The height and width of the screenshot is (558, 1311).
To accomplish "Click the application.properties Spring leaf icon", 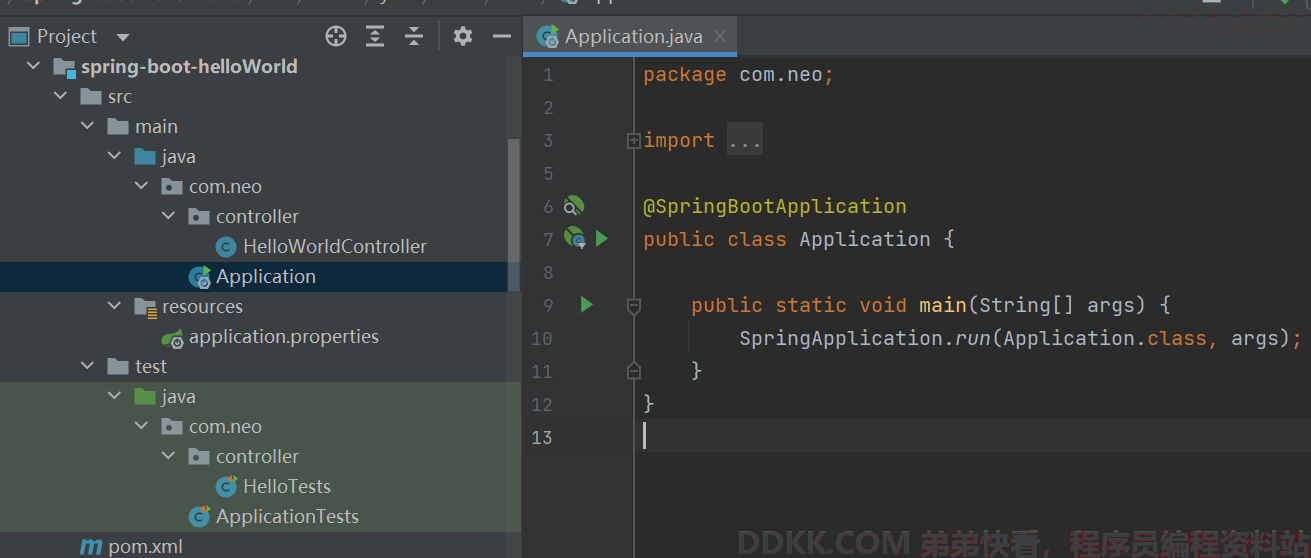I will (x=173, y=338).
